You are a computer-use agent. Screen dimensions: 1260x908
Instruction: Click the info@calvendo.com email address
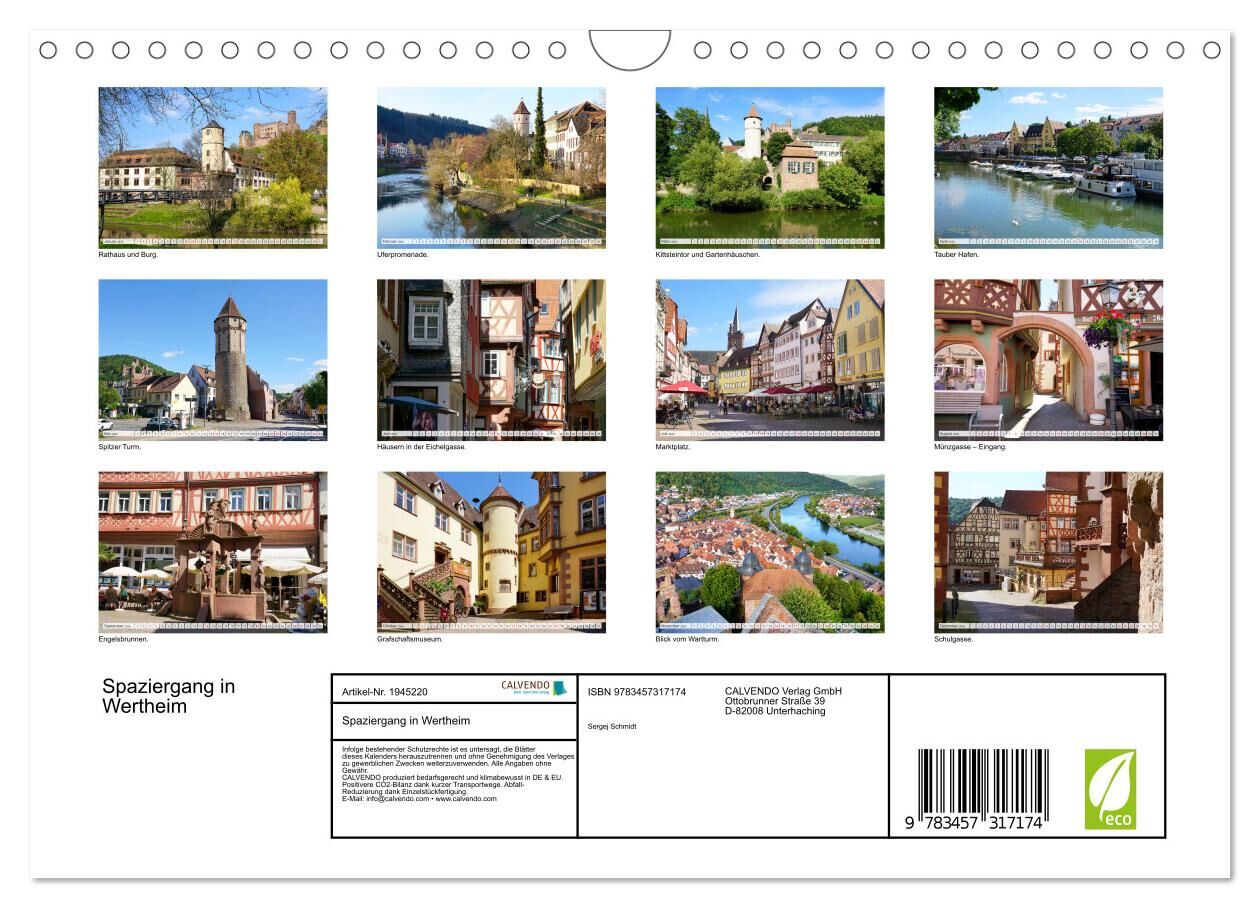click(398, 799)
